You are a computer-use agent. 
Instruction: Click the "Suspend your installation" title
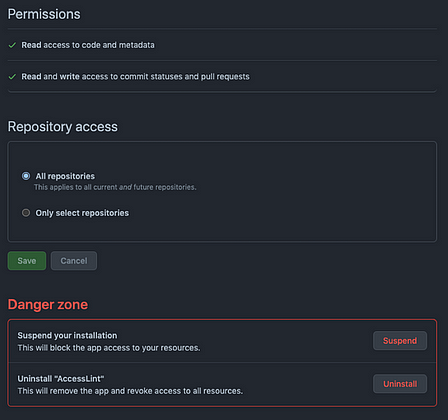coord(67,335)
